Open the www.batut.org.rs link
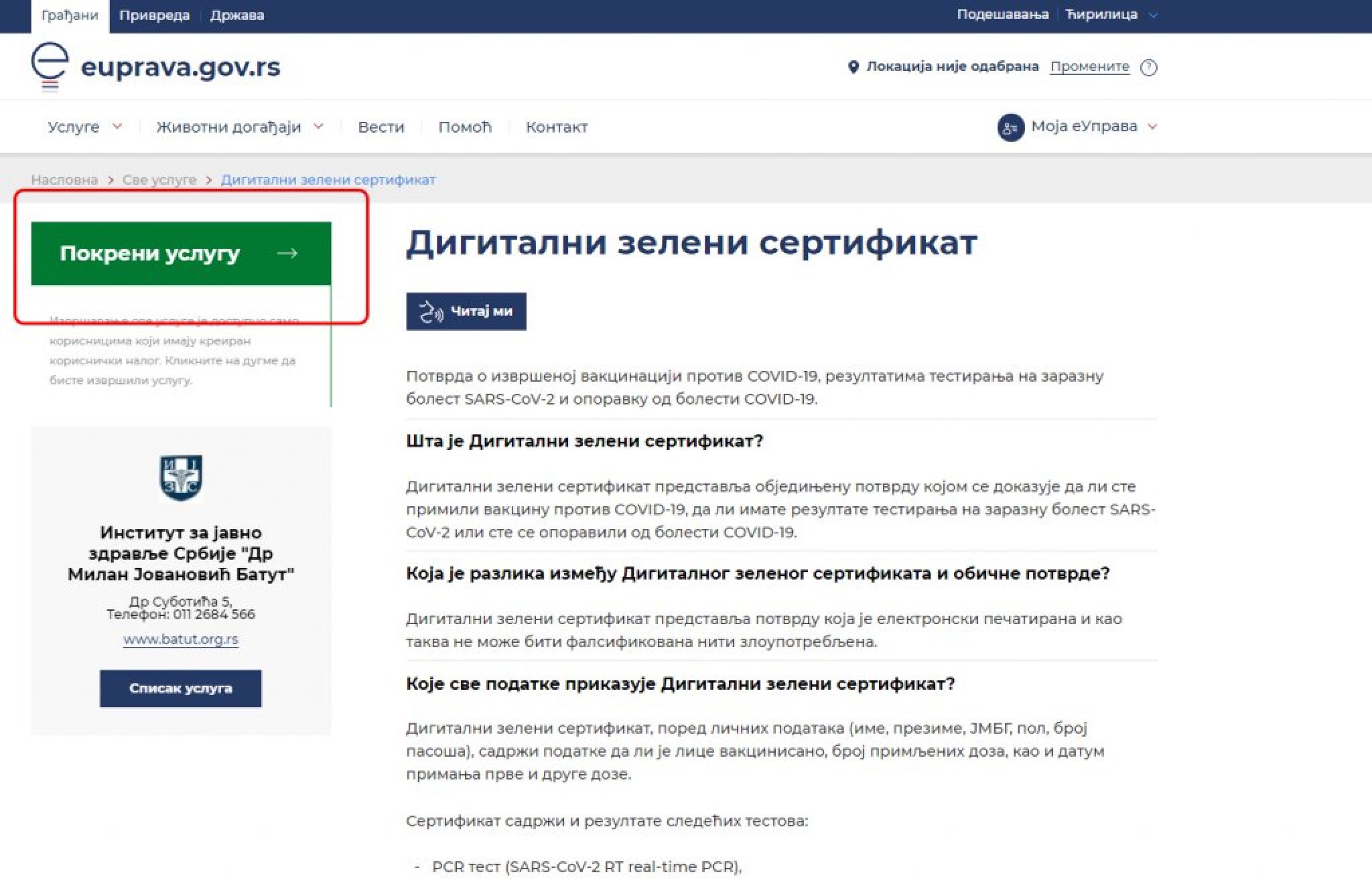 181,640
